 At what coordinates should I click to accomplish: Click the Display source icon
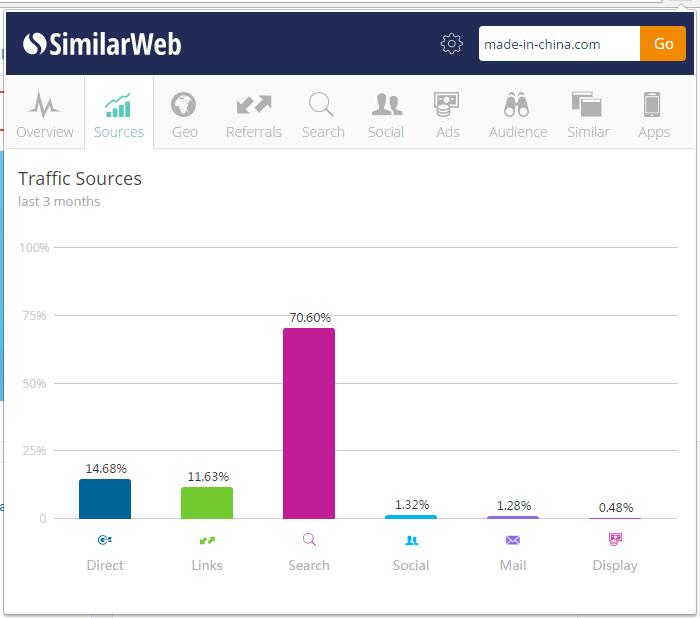pyautogui.click(x=615, y=540)
